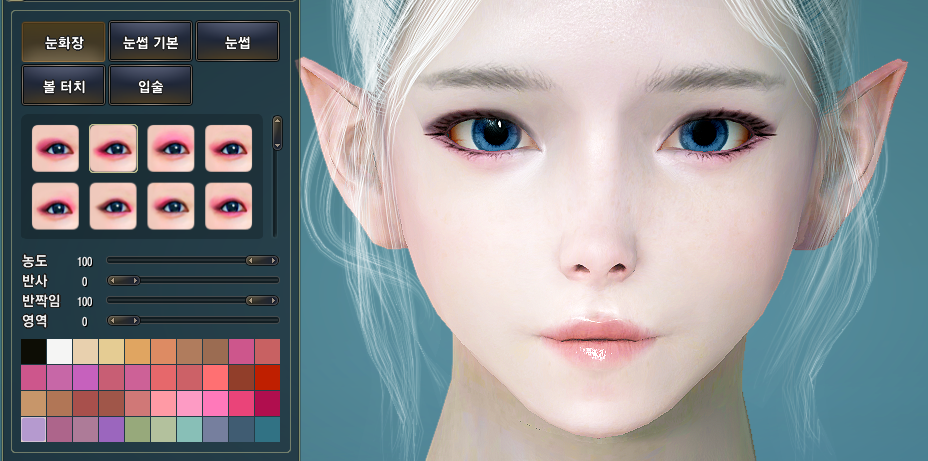Select the highlighted second eye makeup preset
This screenshot has width=928, height=461.
(x=113, y=149)
